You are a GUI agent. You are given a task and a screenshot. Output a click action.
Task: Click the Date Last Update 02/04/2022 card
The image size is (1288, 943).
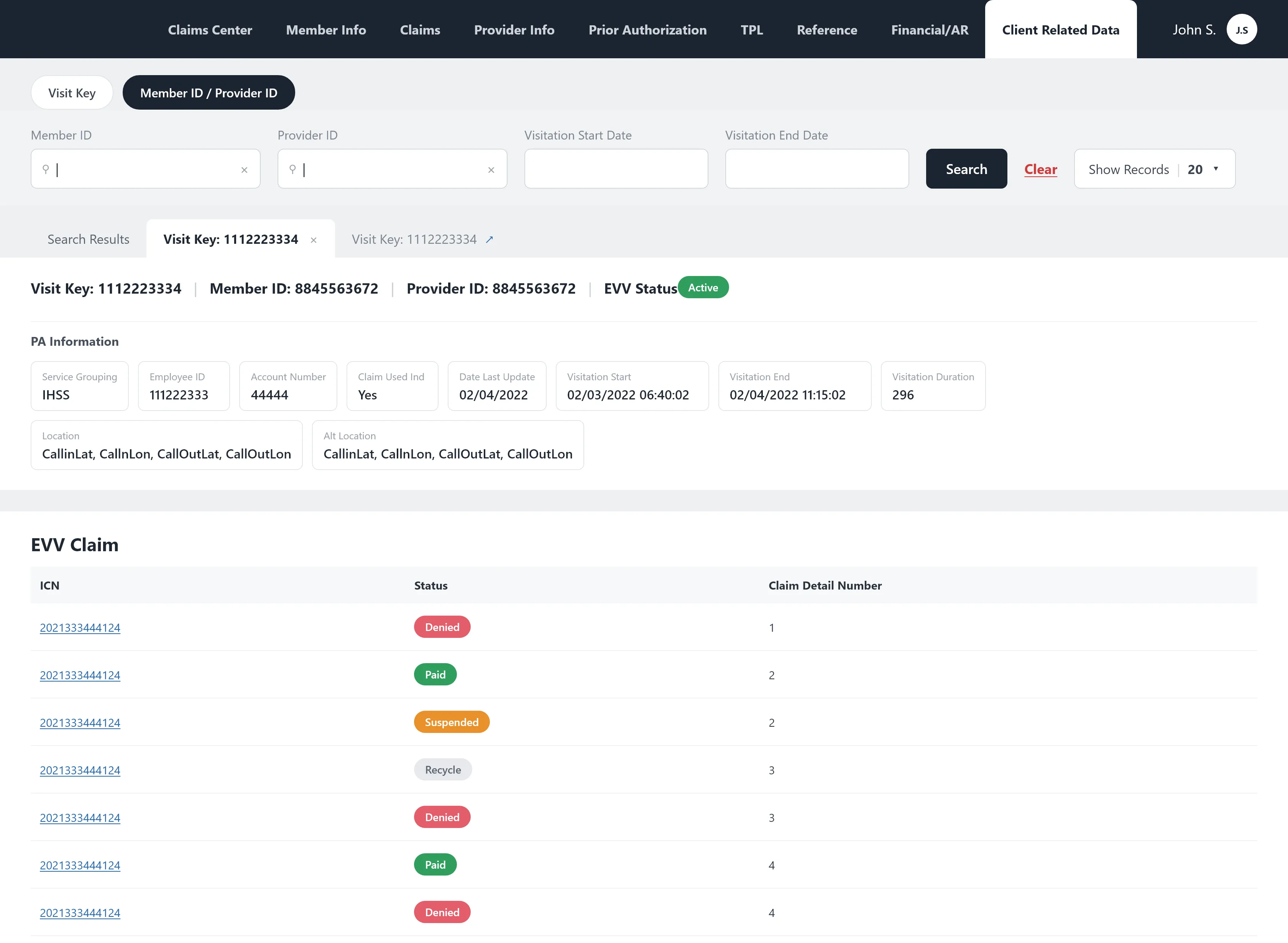(x=497, y=386)
